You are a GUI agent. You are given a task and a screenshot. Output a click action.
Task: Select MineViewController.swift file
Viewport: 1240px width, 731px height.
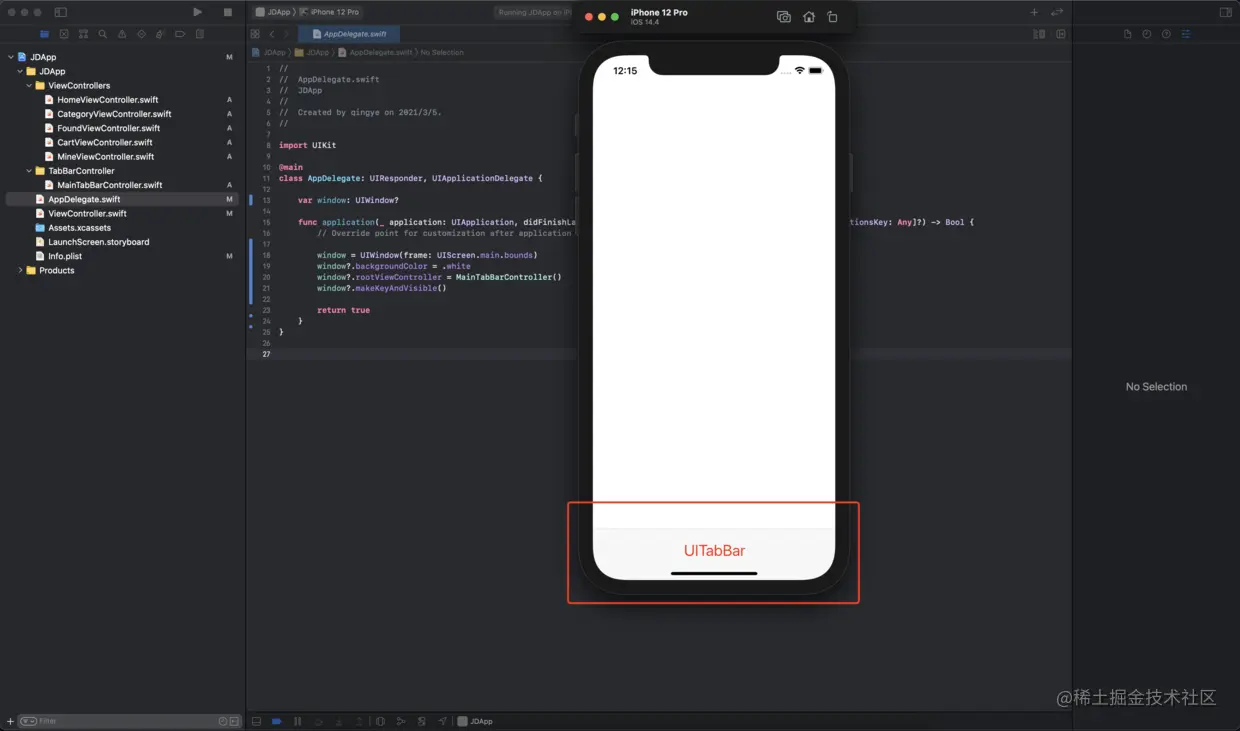105,156
